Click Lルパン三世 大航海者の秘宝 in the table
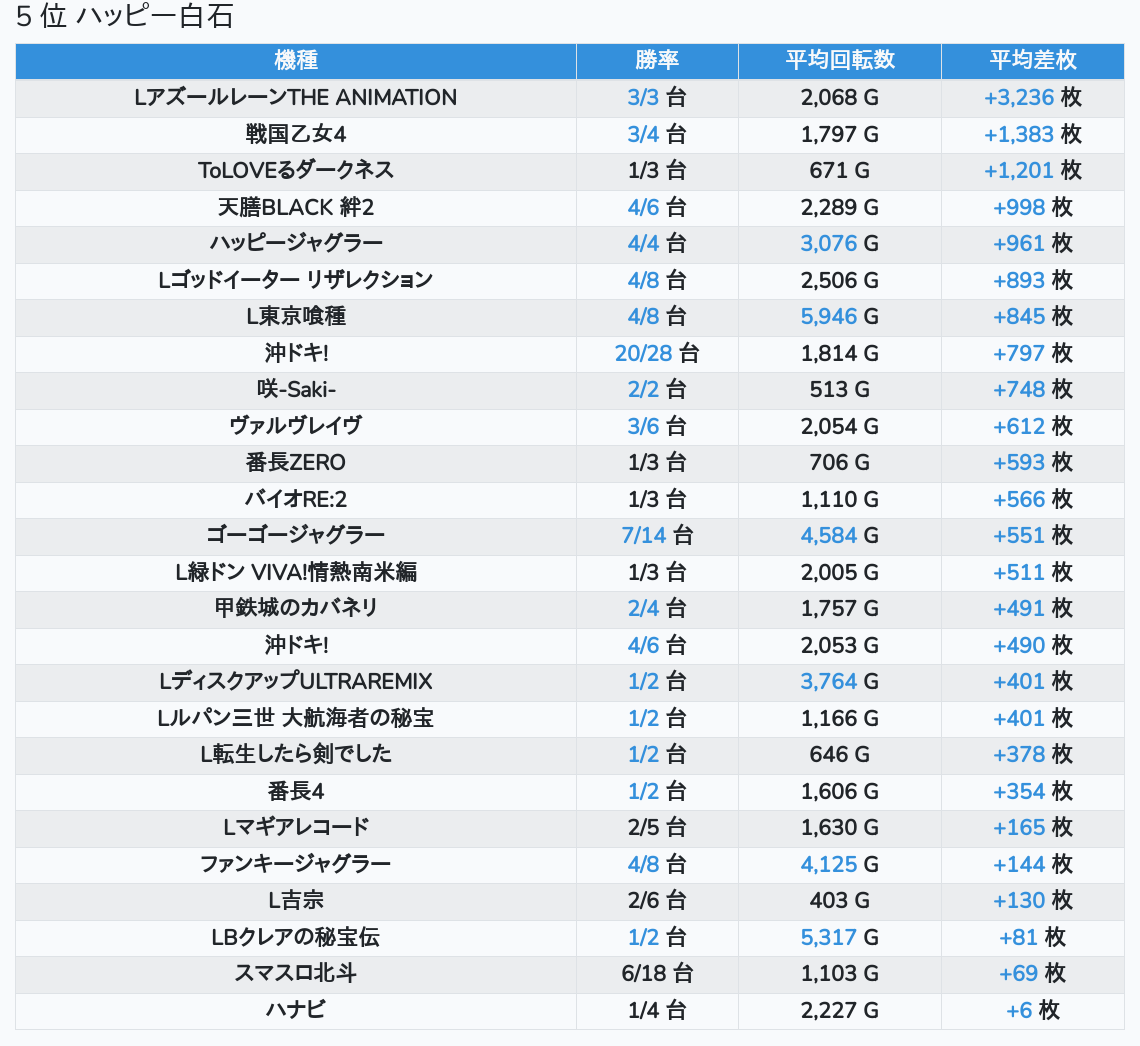The width and height of the screenshot is (1140, 1046). click(x=296, y=719)
